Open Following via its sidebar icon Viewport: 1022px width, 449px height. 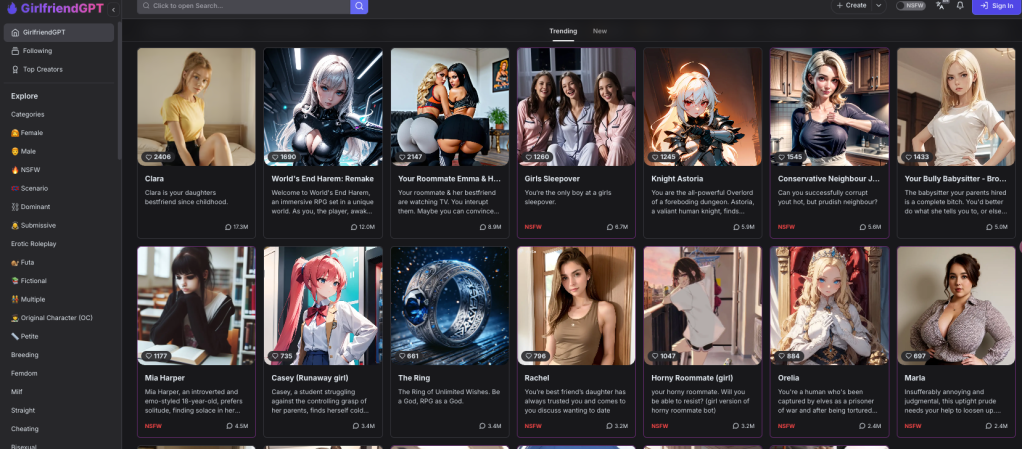click(15, 51)
